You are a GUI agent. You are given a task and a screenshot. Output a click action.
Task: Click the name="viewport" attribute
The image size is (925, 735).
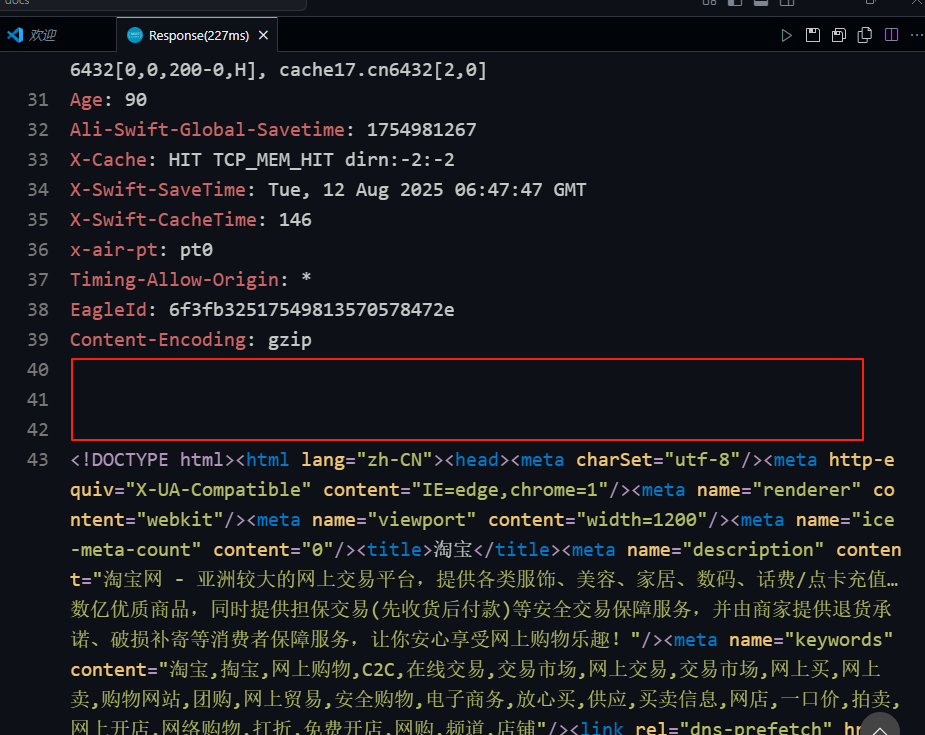(x=394, y=520)
